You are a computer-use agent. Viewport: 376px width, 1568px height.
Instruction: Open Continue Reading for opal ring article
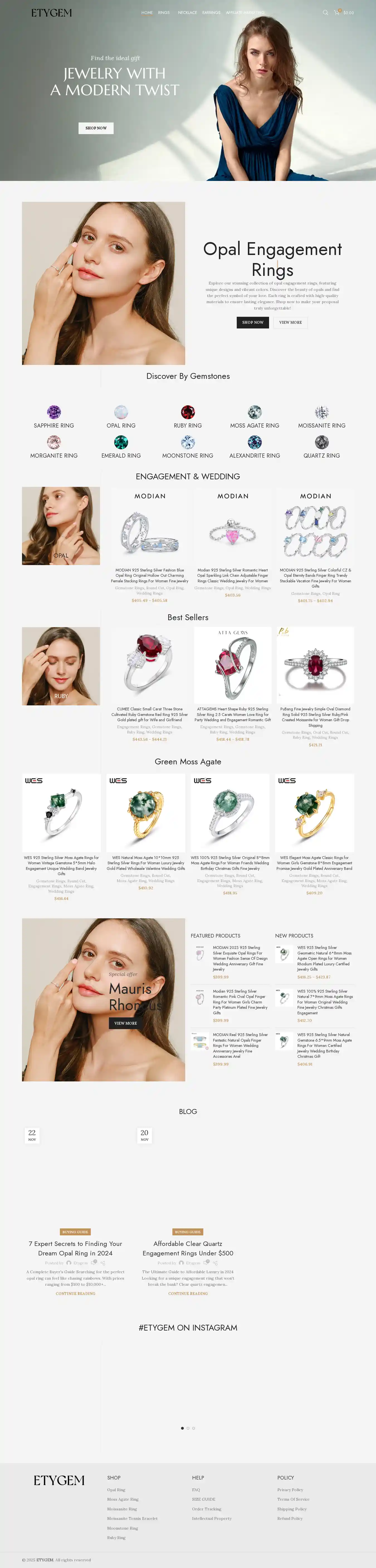pos(75,1294)
